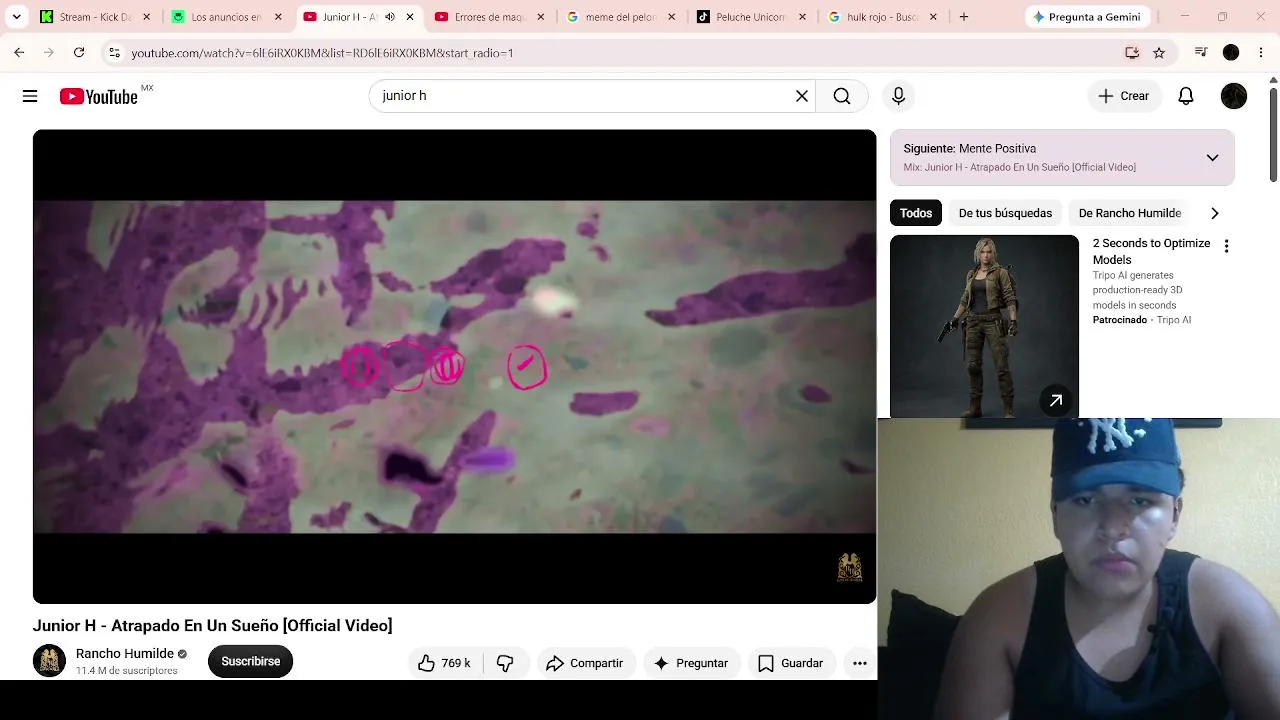Viewport: 1280px width, 720px height.
Task: Click the 11.4 M de suscriptores text
Action: (x=127, y=671)
